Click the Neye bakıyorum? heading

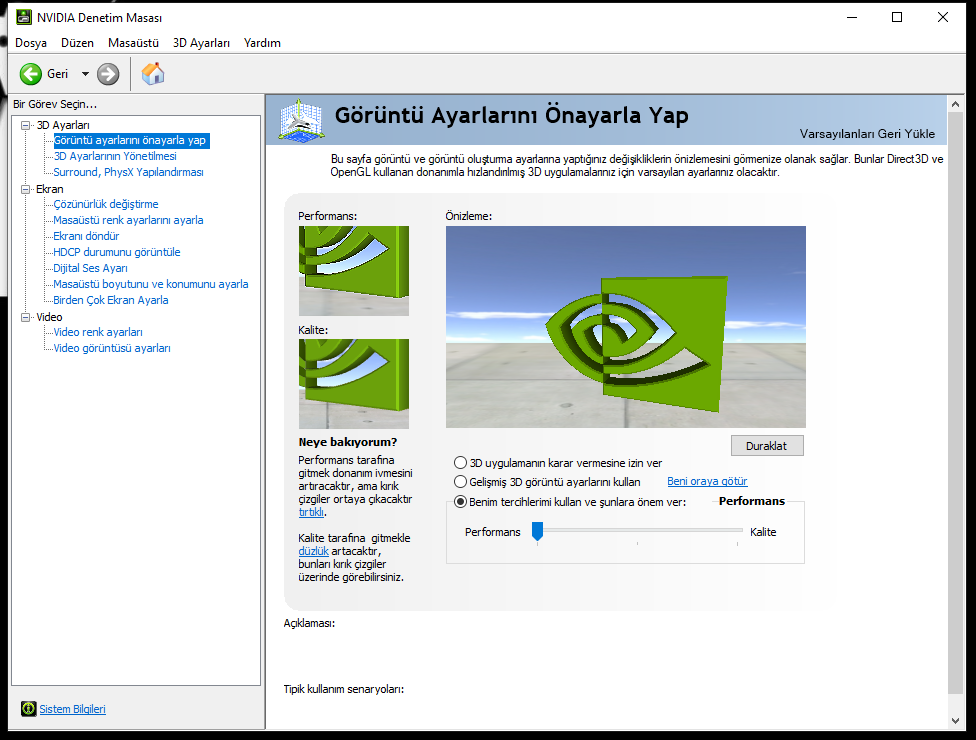(347, 443)
